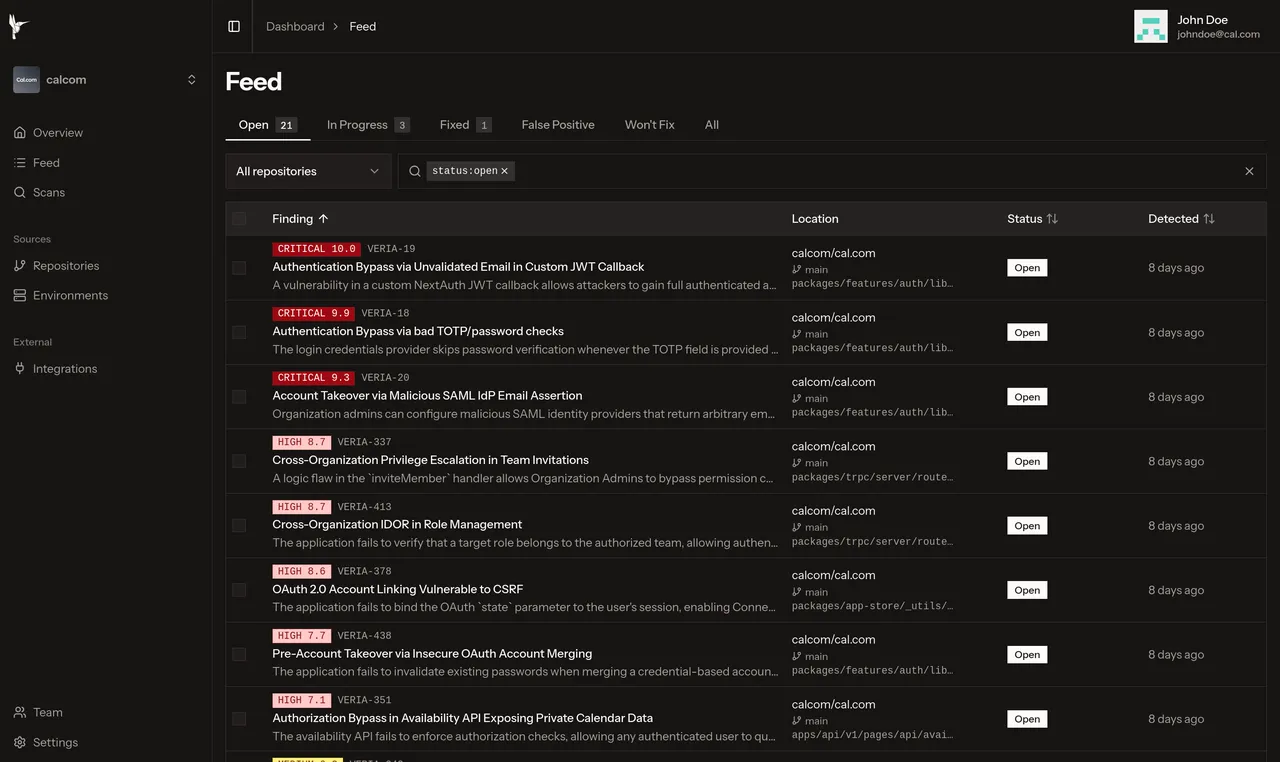The width and height of the screenshot is (1280, 762).
Task: Click the Team people icon
Action: point(20,713)
